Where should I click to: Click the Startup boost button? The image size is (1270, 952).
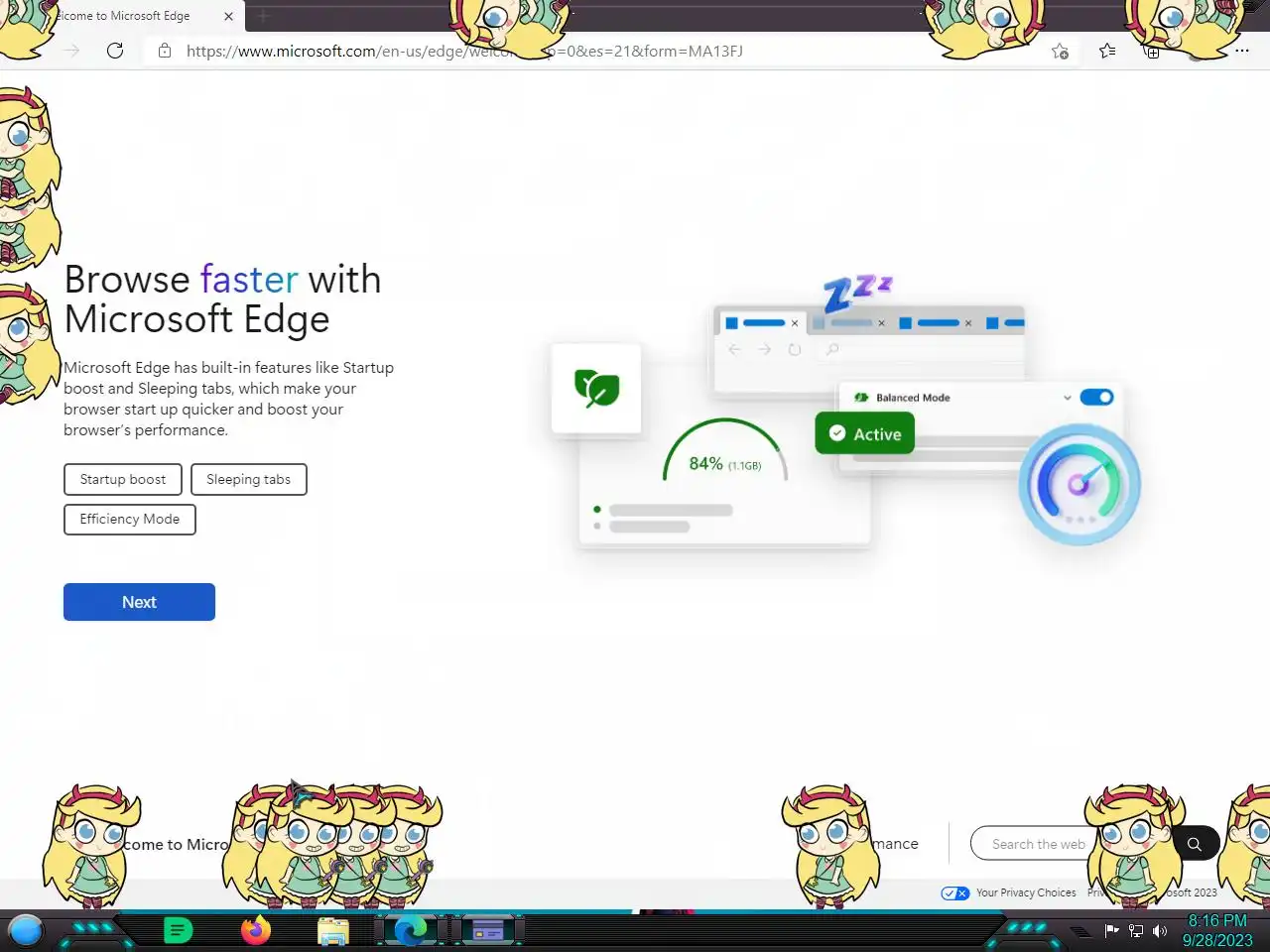click(123, 479)
